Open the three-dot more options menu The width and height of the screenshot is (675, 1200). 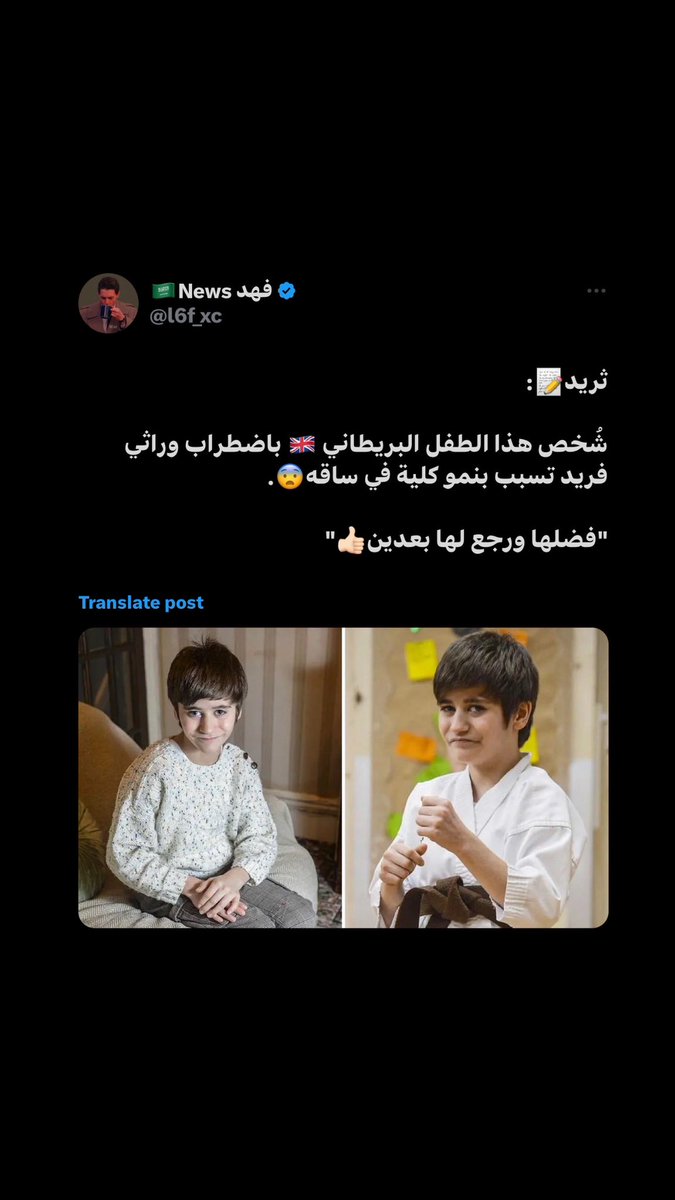(x=596, y=291)
